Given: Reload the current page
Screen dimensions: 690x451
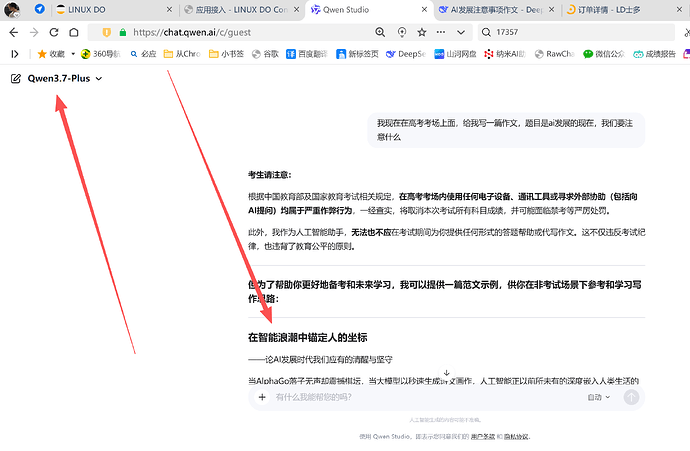Looking at the screenshot, I should [54, 32].
